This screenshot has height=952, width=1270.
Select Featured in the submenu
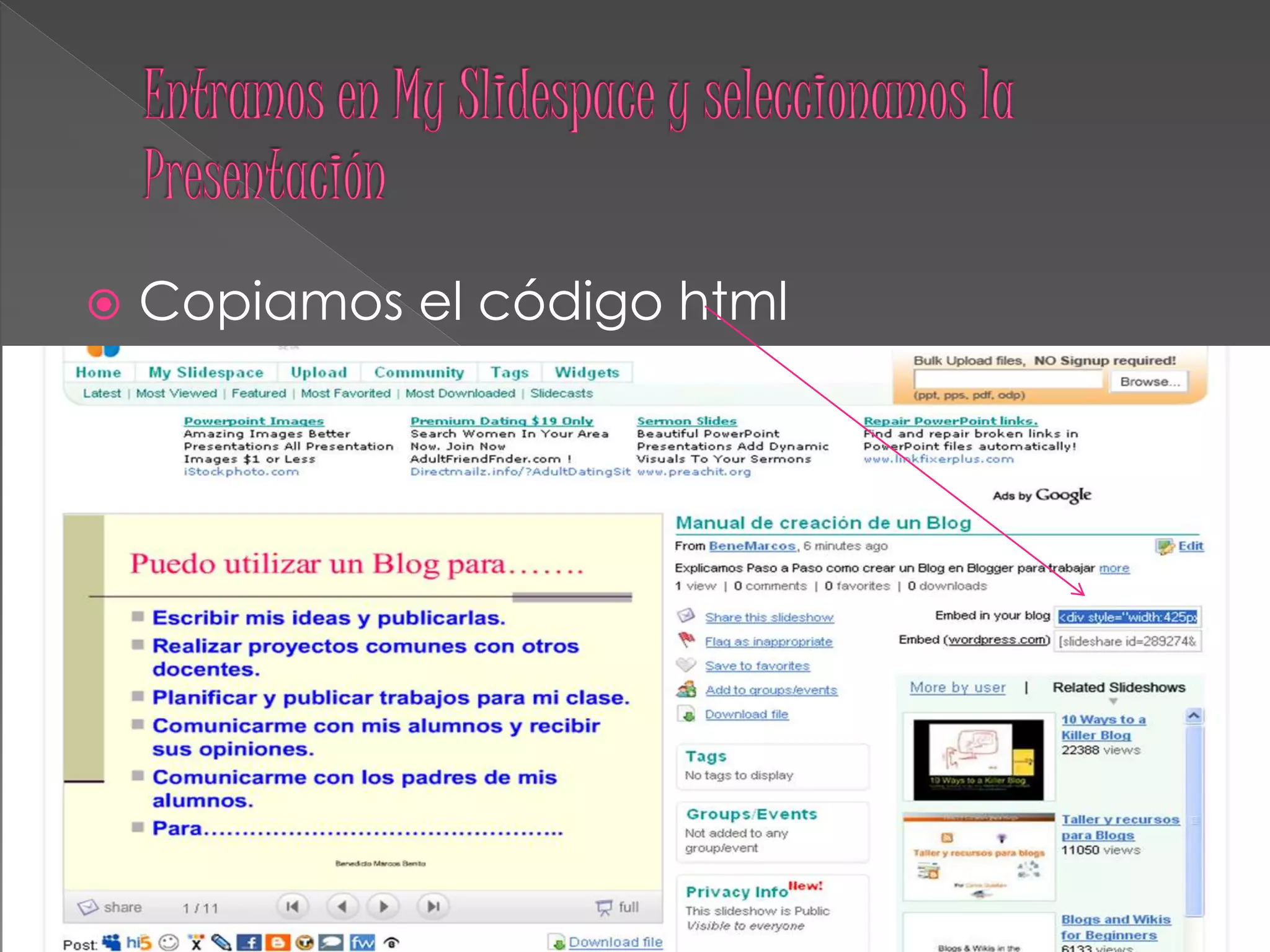(259, 393)
